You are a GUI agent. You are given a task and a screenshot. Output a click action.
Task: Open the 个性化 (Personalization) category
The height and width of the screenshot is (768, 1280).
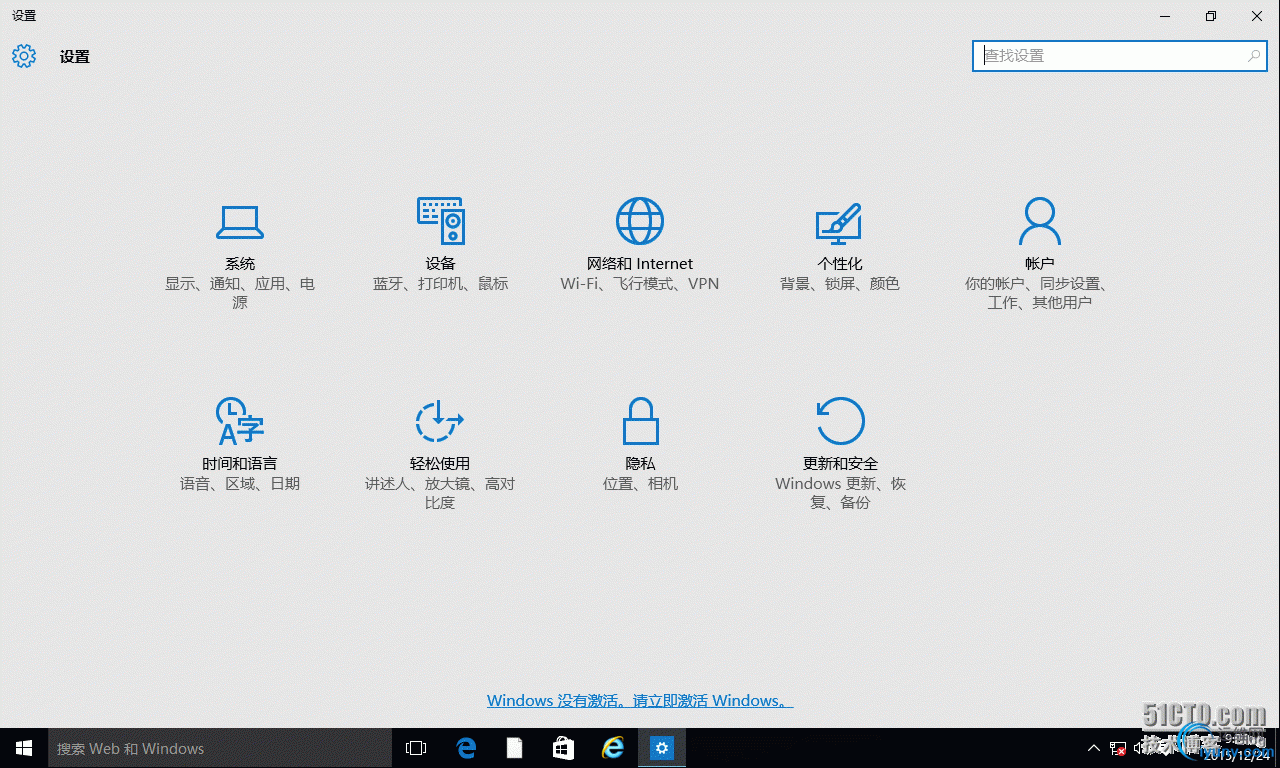[840, 245]
